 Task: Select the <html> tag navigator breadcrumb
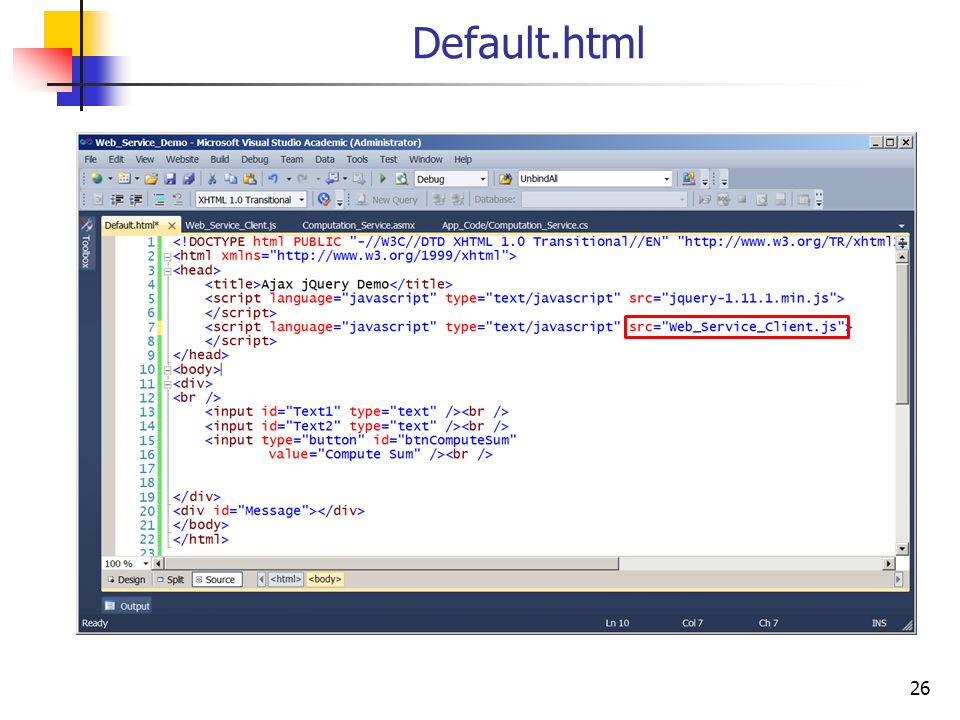286,579
